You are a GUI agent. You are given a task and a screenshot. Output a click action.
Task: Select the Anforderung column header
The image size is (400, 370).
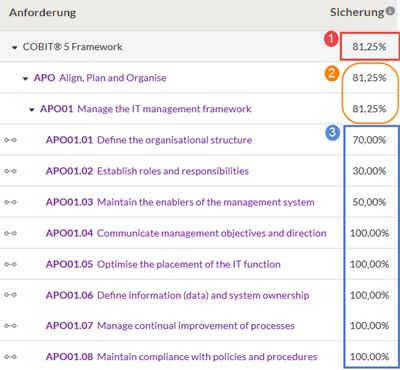click(42, 13)
